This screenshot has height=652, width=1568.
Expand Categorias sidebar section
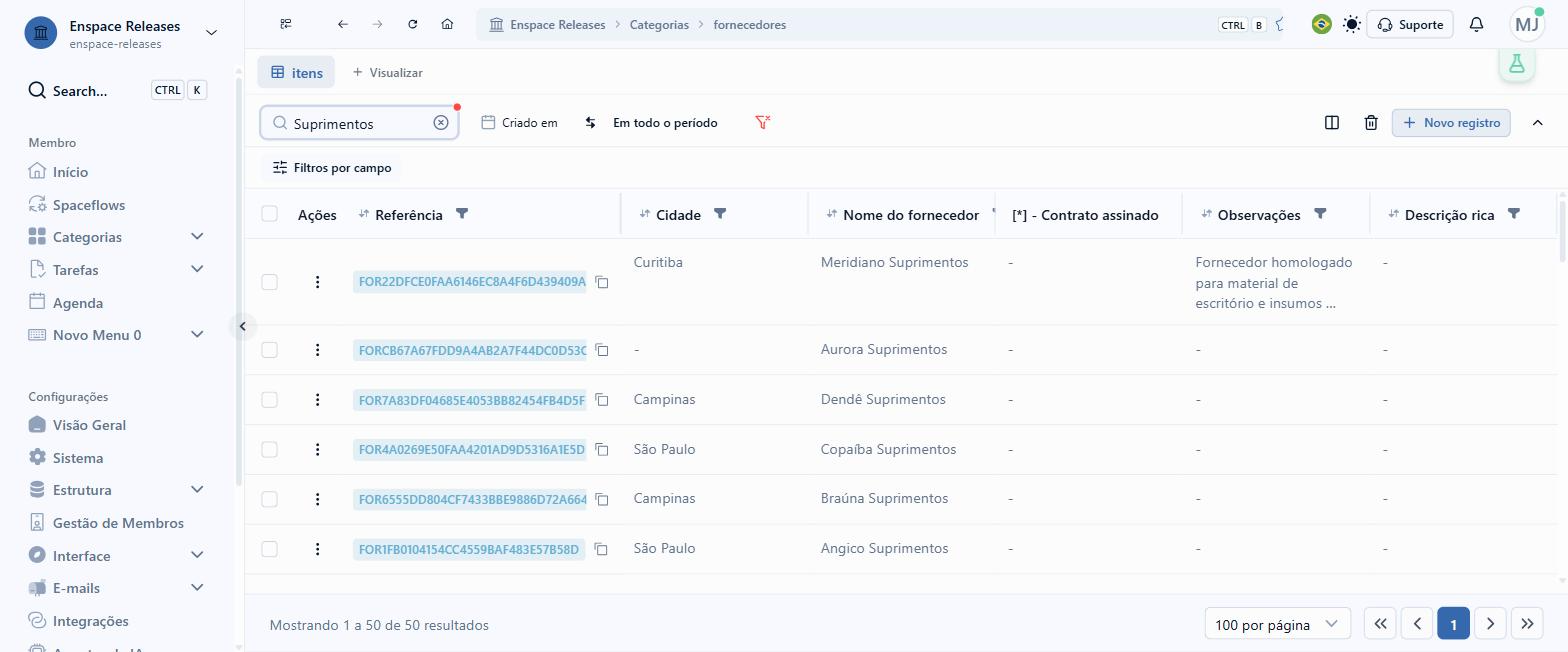(x=197, y=237)
